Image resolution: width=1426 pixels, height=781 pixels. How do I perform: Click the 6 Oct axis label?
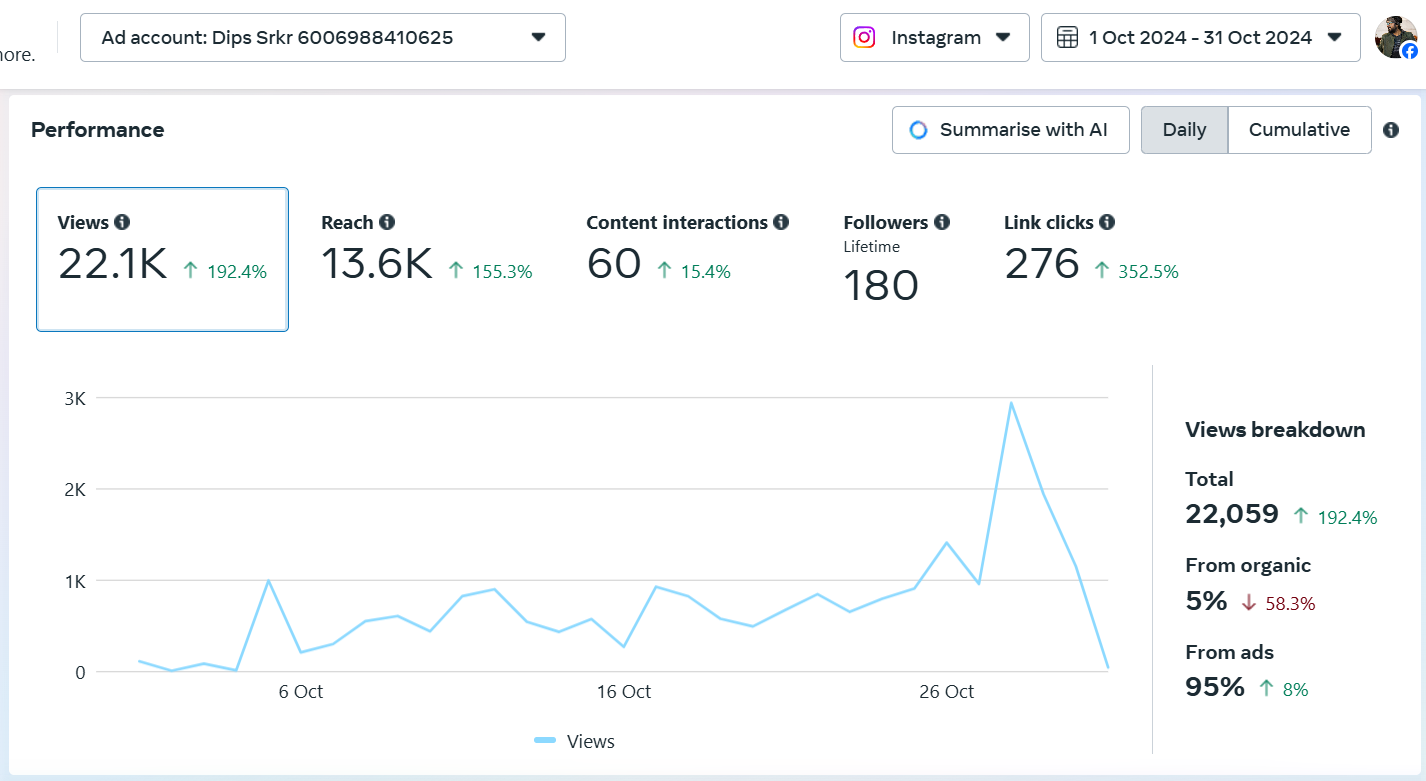tap(301, 692)
